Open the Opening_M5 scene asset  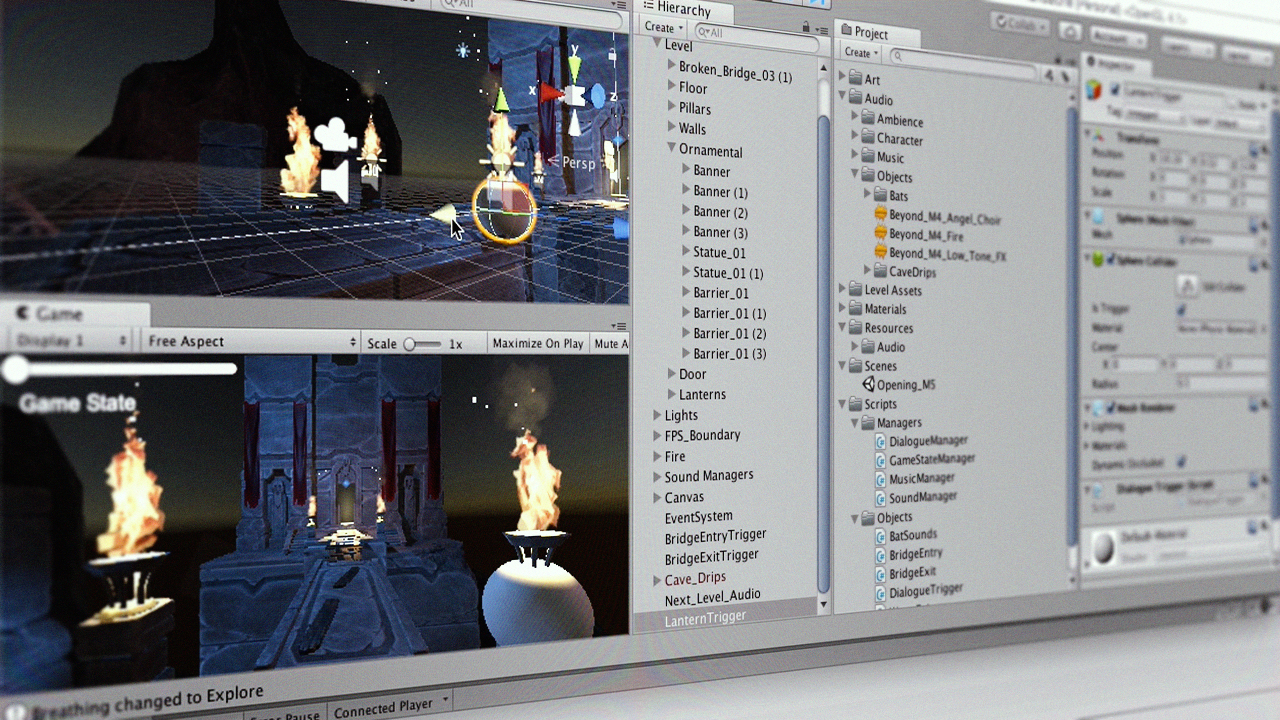[869, 385]
